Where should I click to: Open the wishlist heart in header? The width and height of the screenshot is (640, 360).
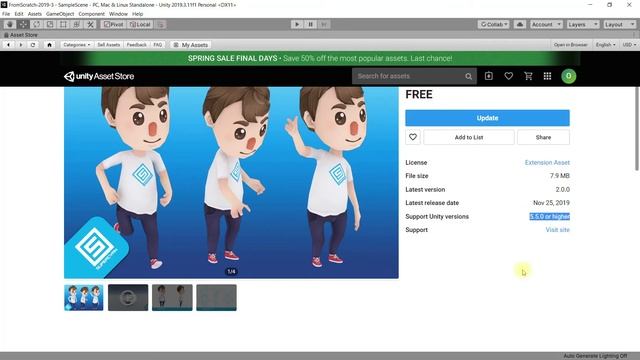tap(509, 76)
